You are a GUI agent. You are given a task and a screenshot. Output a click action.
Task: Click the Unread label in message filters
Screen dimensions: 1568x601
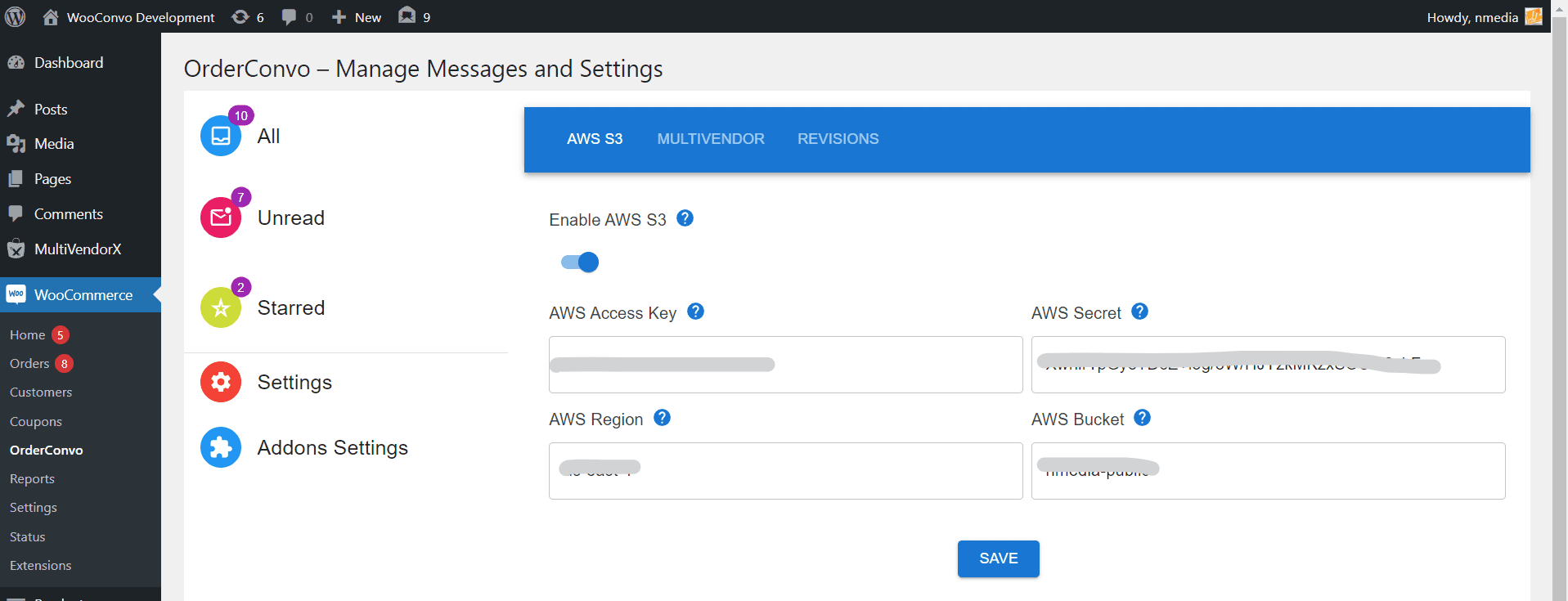pyautogui.click(x=291, y=218)
